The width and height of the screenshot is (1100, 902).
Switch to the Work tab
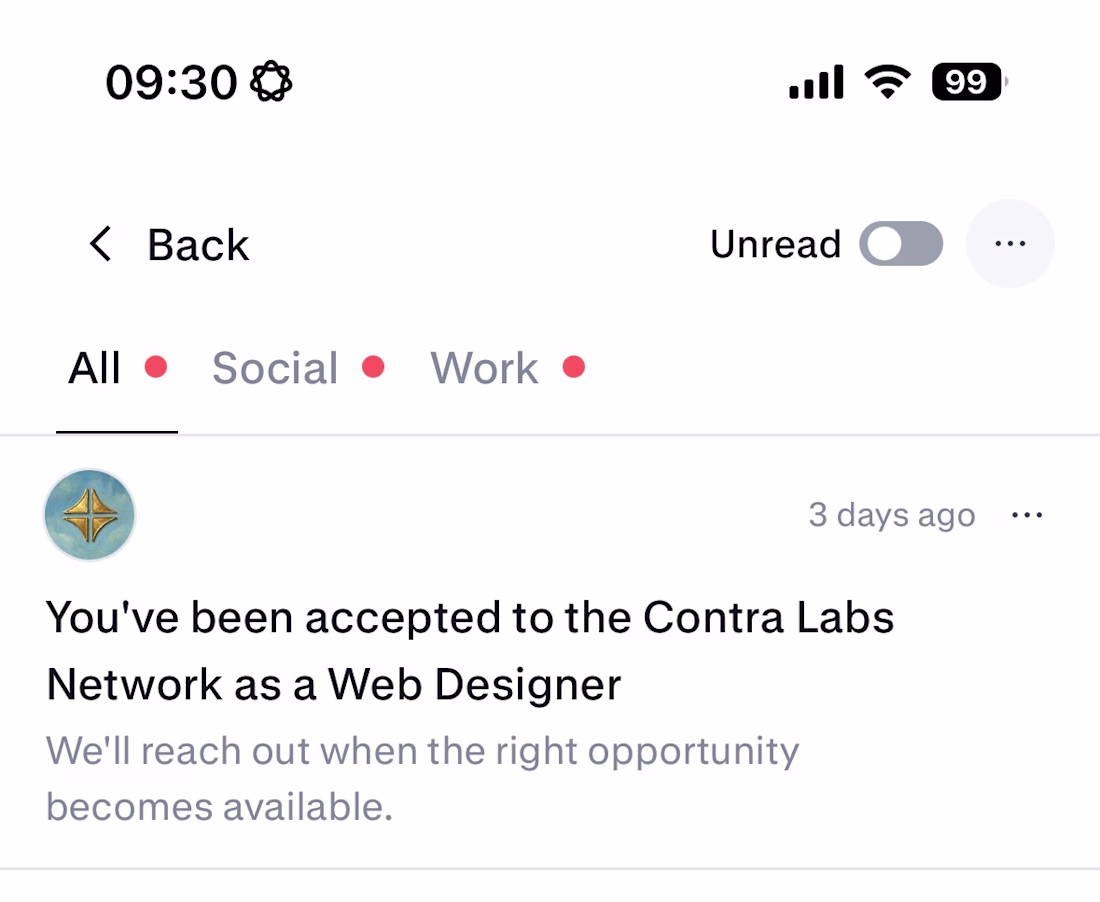pyautogui.click(x=484, y=368)
